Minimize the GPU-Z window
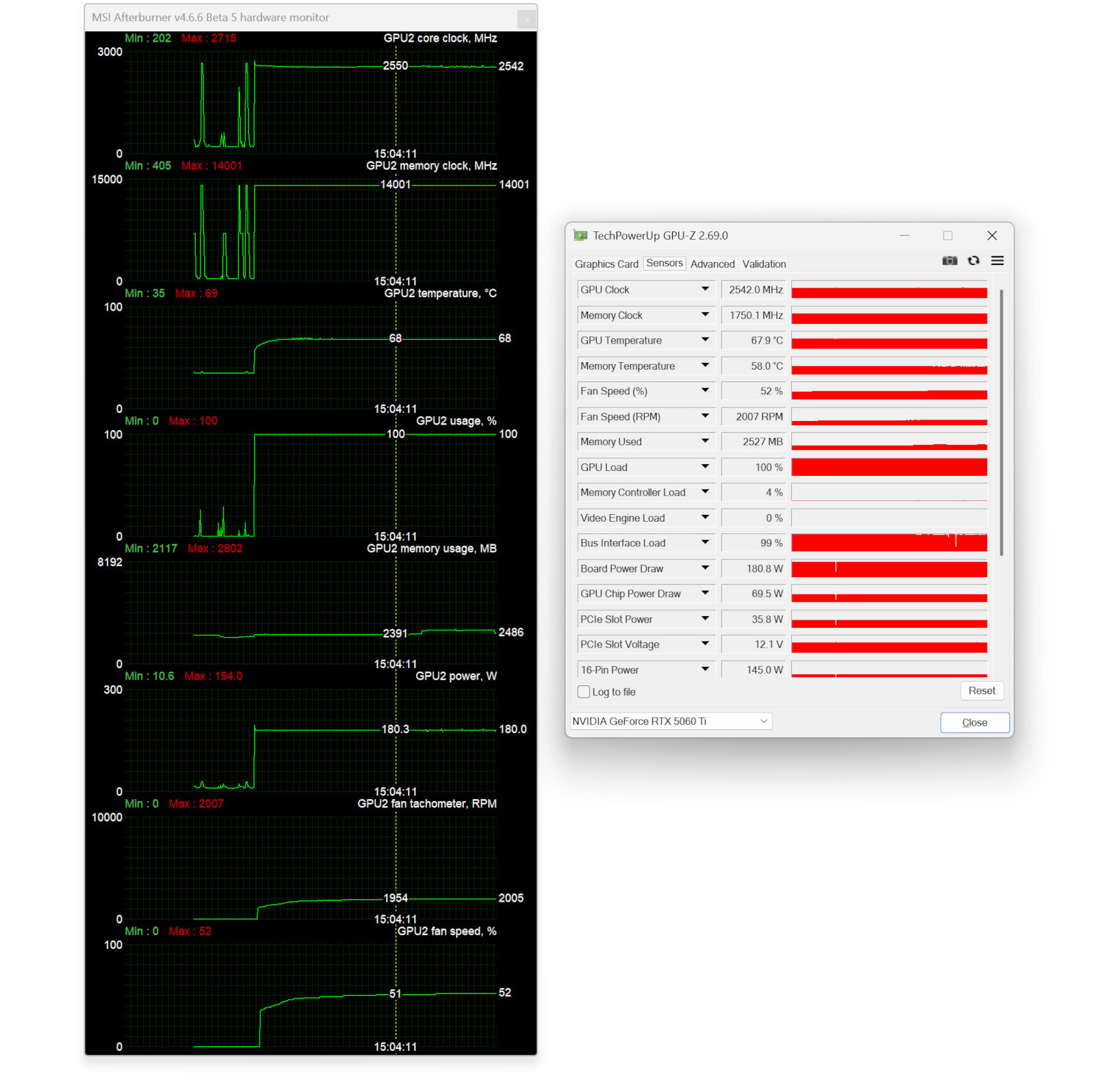1095x1092 pixels. (904, 236)
